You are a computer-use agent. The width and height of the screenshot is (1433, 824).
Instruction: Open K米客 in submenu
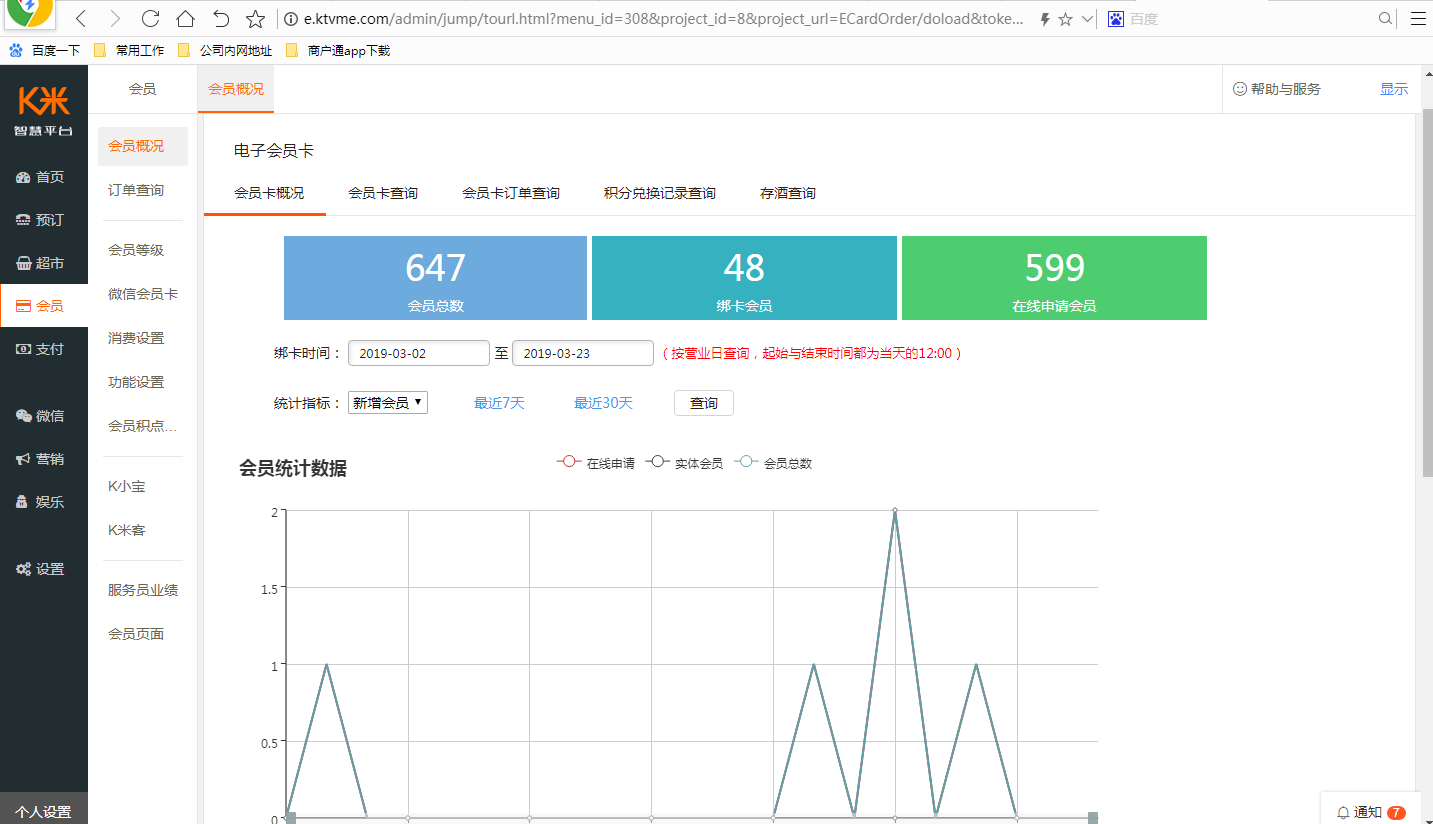(x=127, y=530)
